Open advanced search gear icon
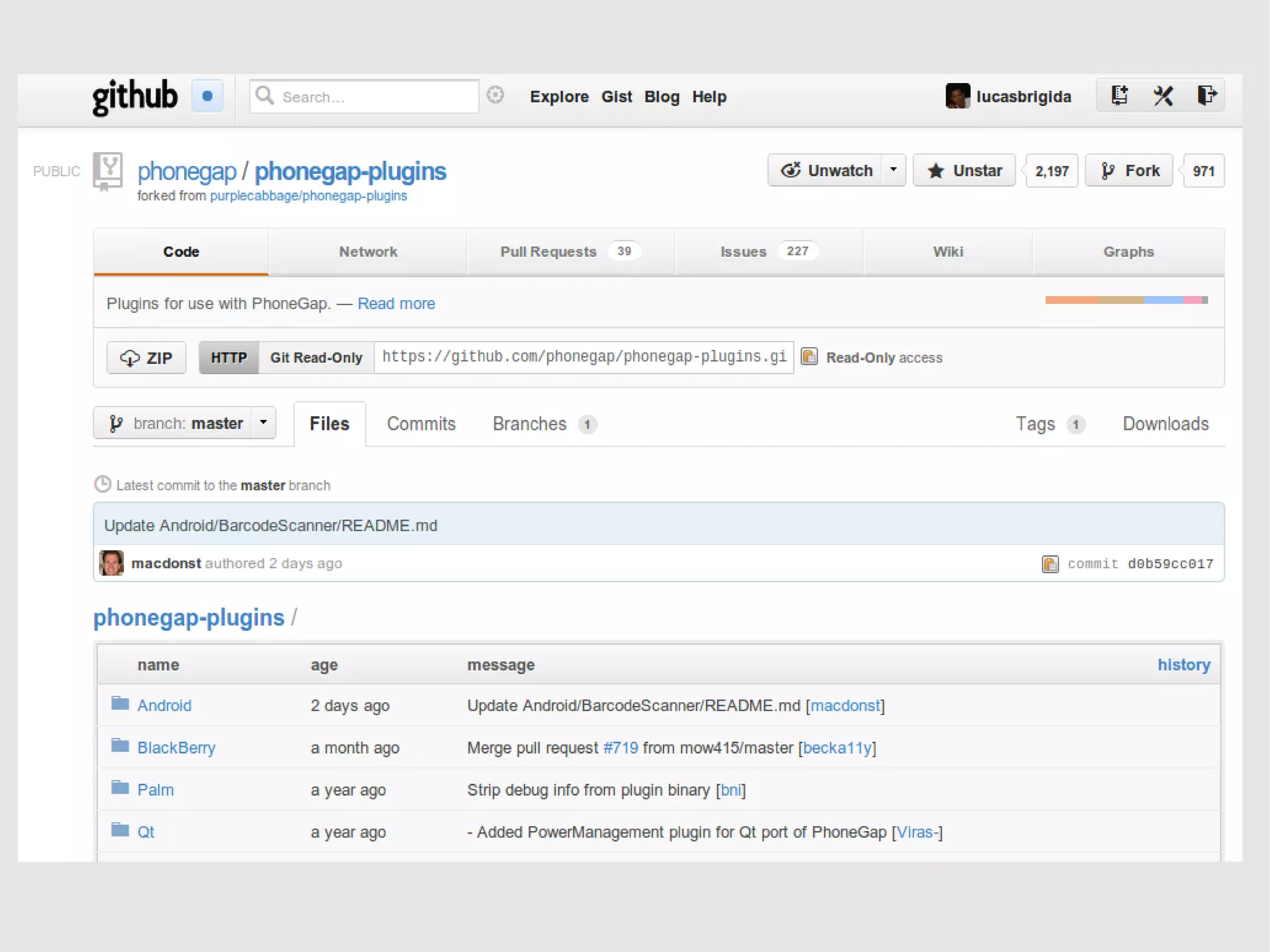 [x=495, y=95]
